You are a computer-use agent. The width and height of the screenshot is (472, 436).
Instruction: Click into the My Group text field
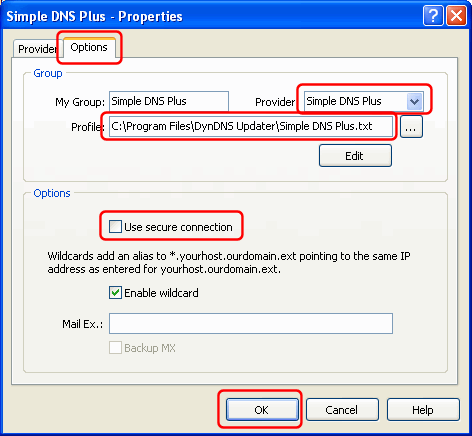pyautogui.click(x=169, y=101)
